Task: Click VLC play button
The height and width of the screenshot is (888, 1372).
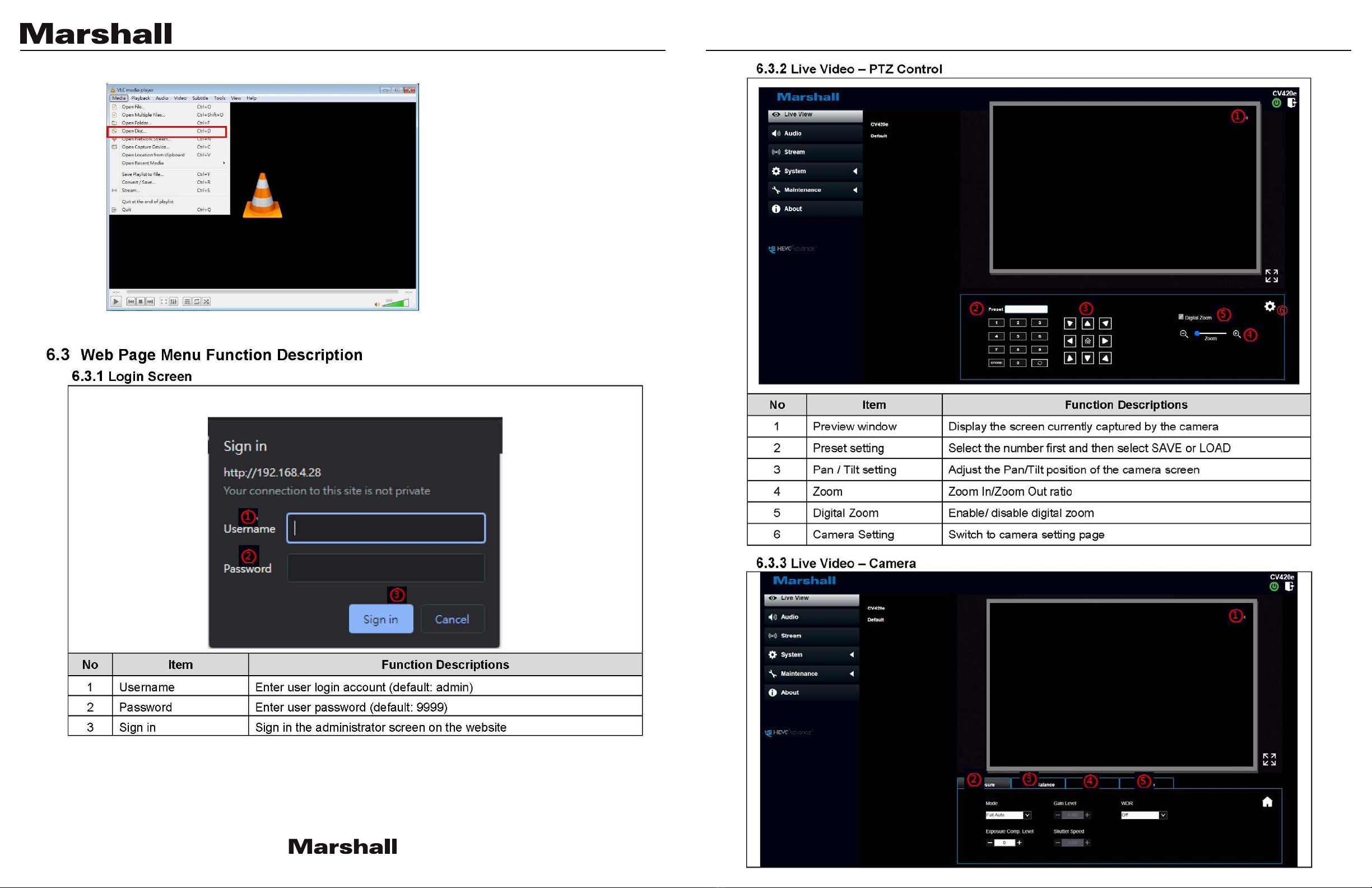Action: tap(116, 301)
